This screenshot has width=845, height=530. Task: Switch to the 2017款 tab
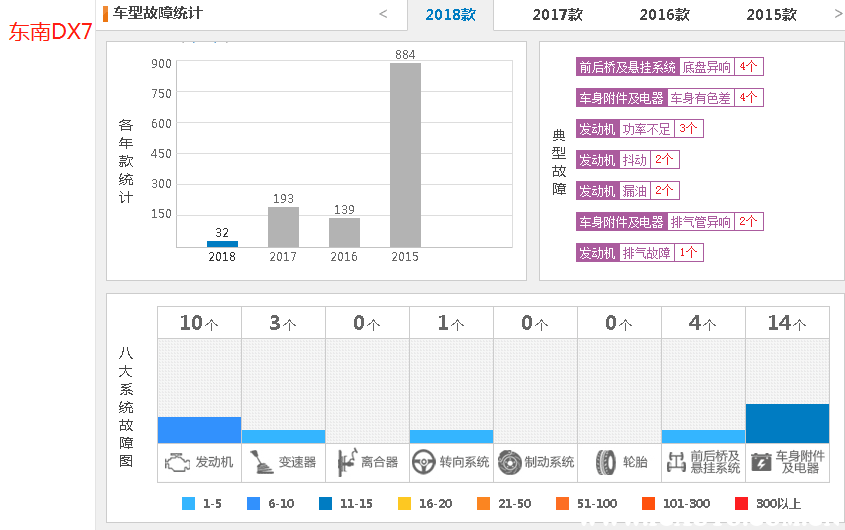pos(558,15)
